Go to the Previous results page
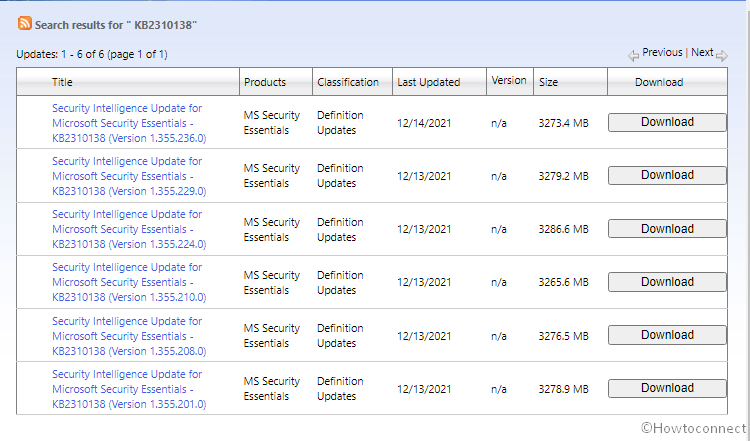 pyautogui.click(x=662, y=53)
